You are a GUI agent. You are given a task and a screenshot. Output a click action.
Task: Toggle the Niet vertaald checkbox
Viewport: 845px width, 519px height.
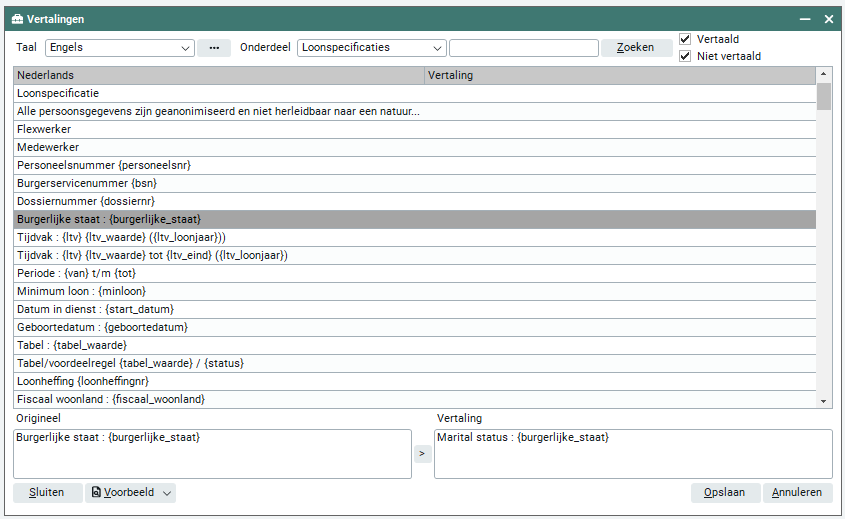685,56
